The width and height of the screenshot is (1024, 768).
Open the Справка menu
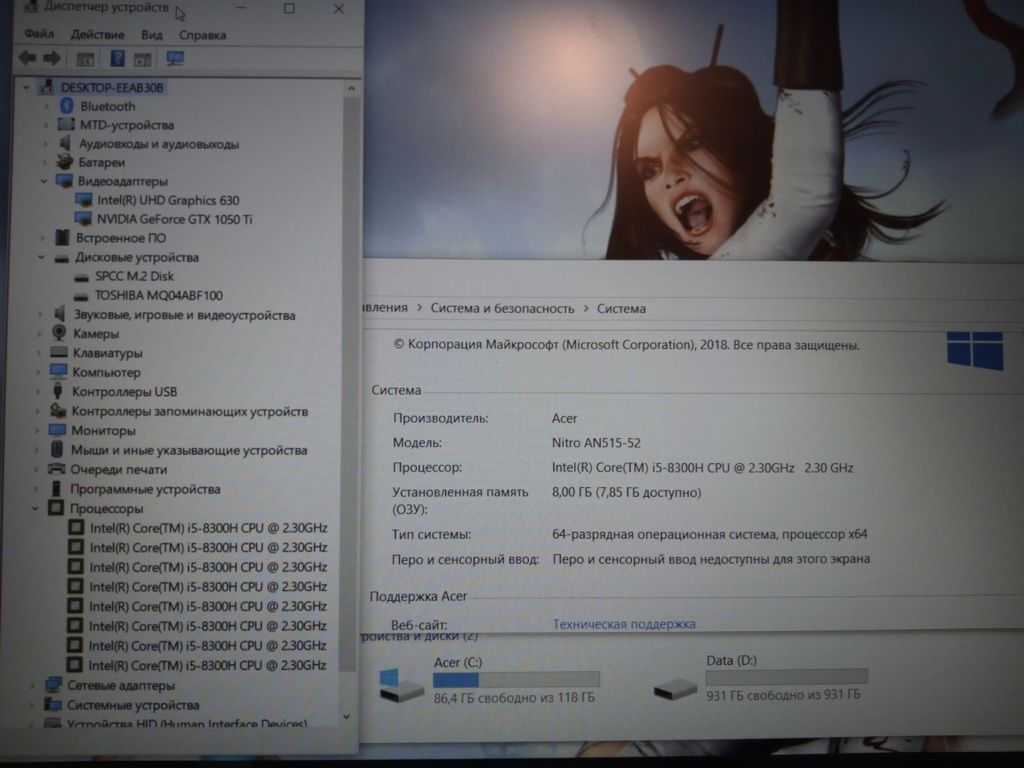click(202, 35)
